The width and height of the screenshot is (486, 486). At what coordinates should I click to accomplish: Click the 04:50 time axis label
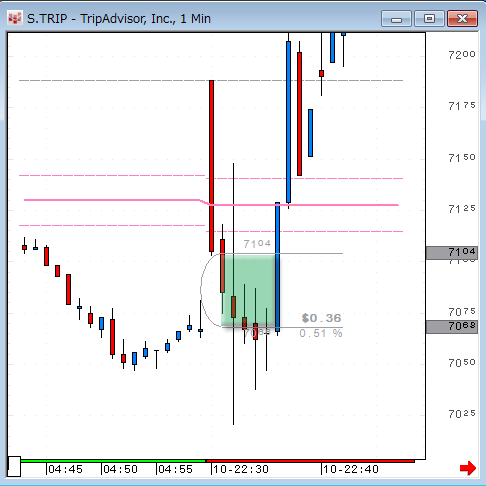(120, 469)
